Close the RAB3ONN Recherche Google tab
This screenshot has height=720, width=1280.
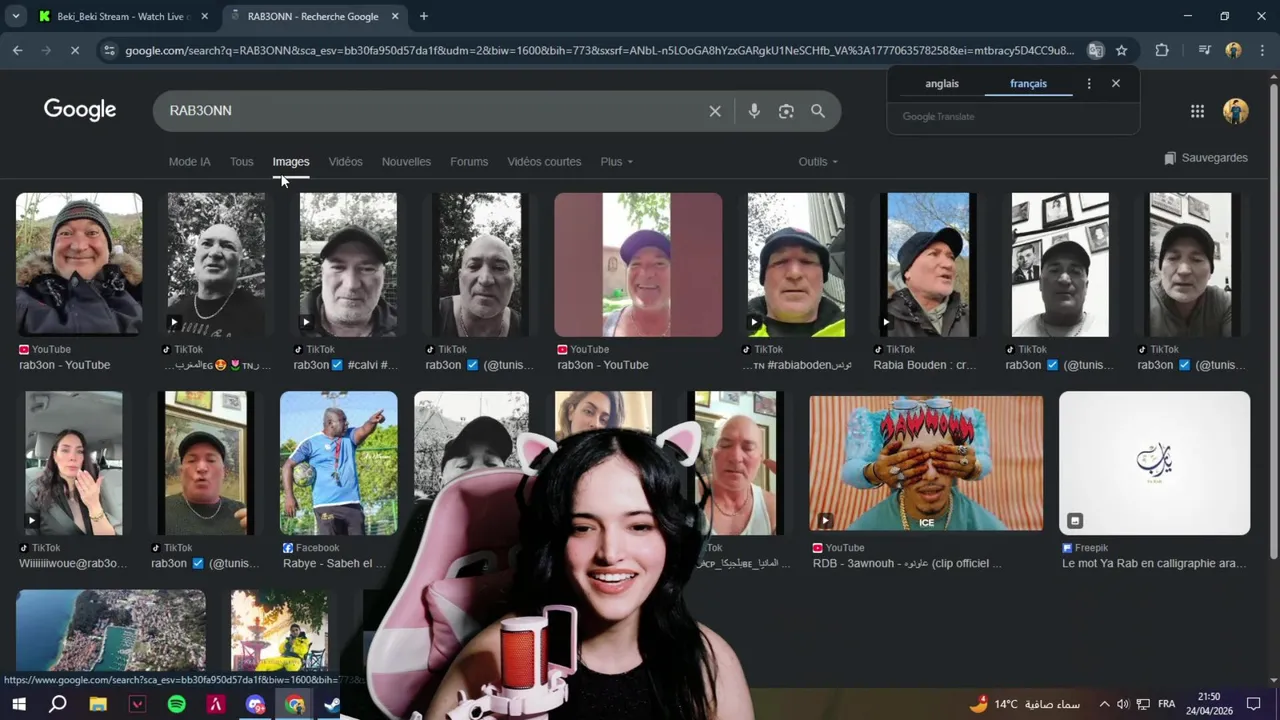point(395,16)
